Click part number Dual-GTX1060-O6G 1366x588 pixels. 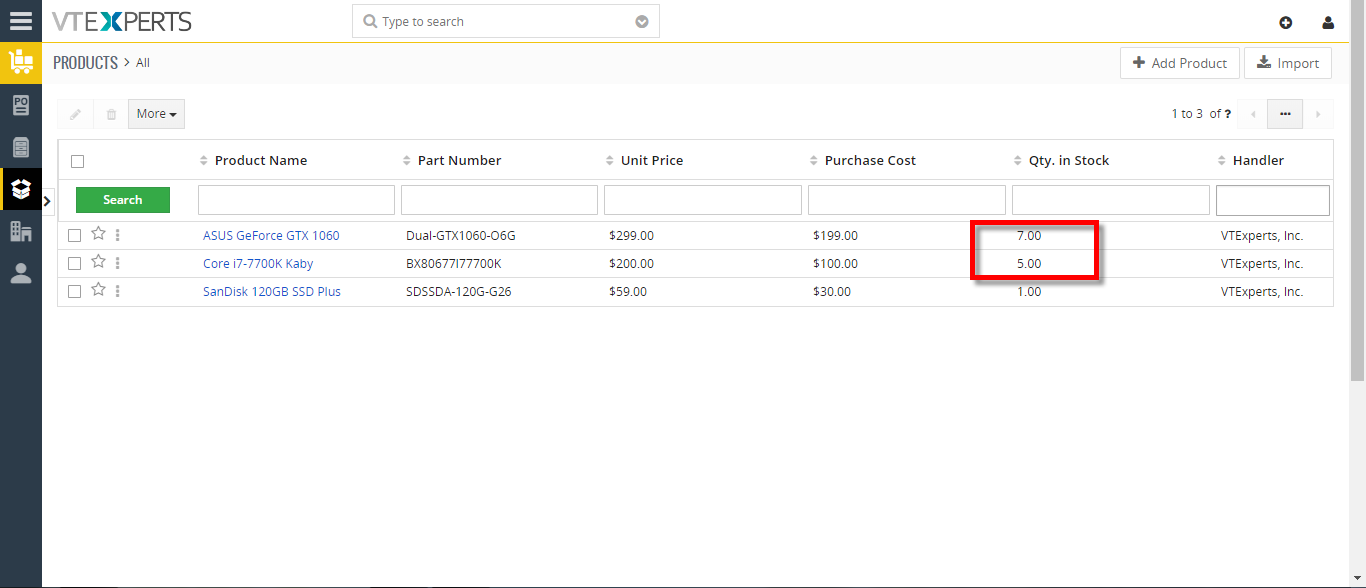pyautogui.click(x=461, y=236)
